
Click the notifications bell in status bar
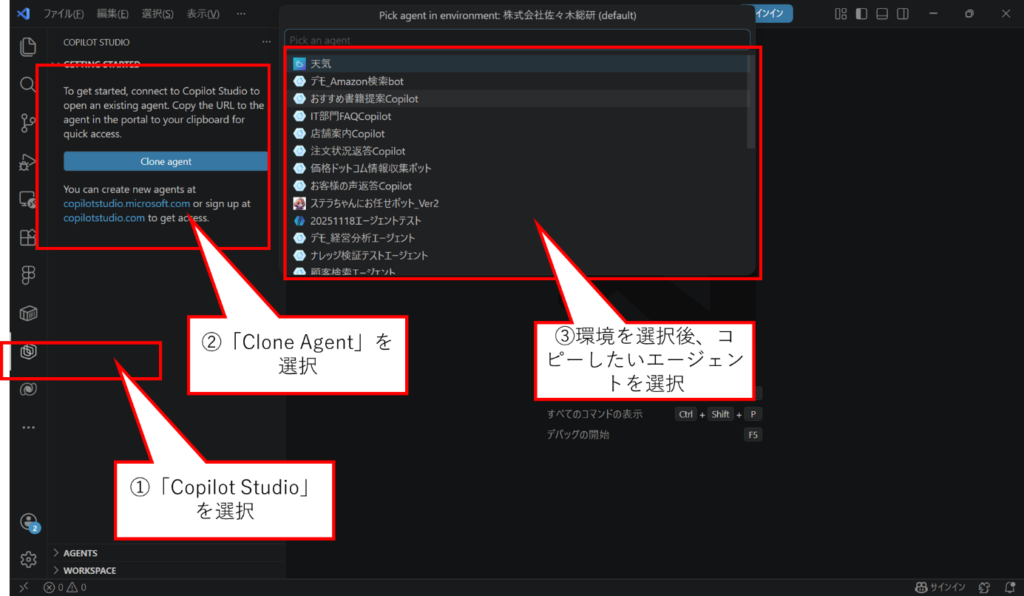point(1008,587)
